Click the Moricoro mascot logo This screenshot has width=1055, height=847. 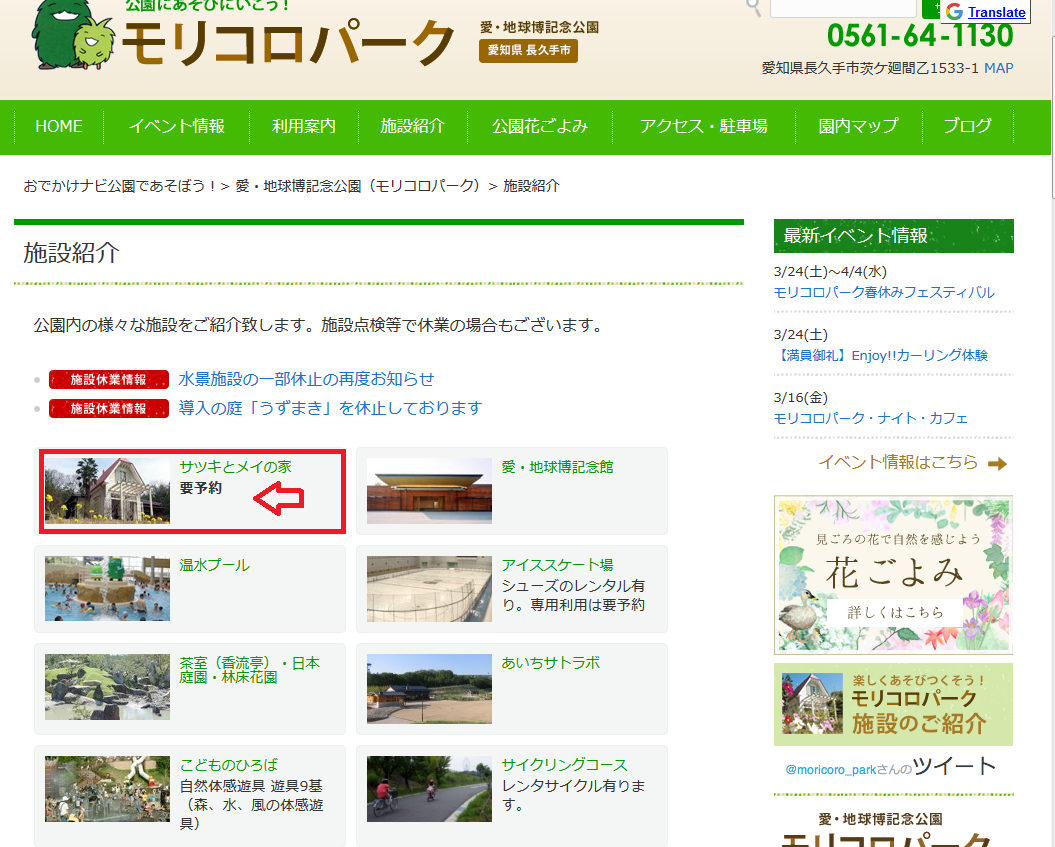(x=74, y=35)
